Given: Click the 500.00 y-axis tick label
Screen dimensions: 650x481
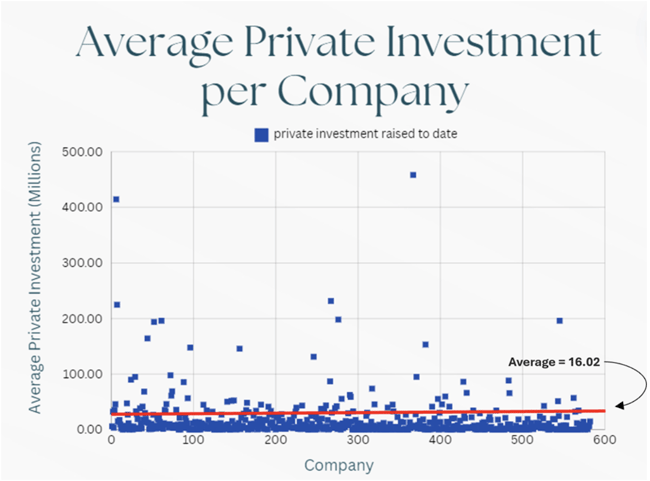Looking at the screenshot, I should tap(83, 153).
